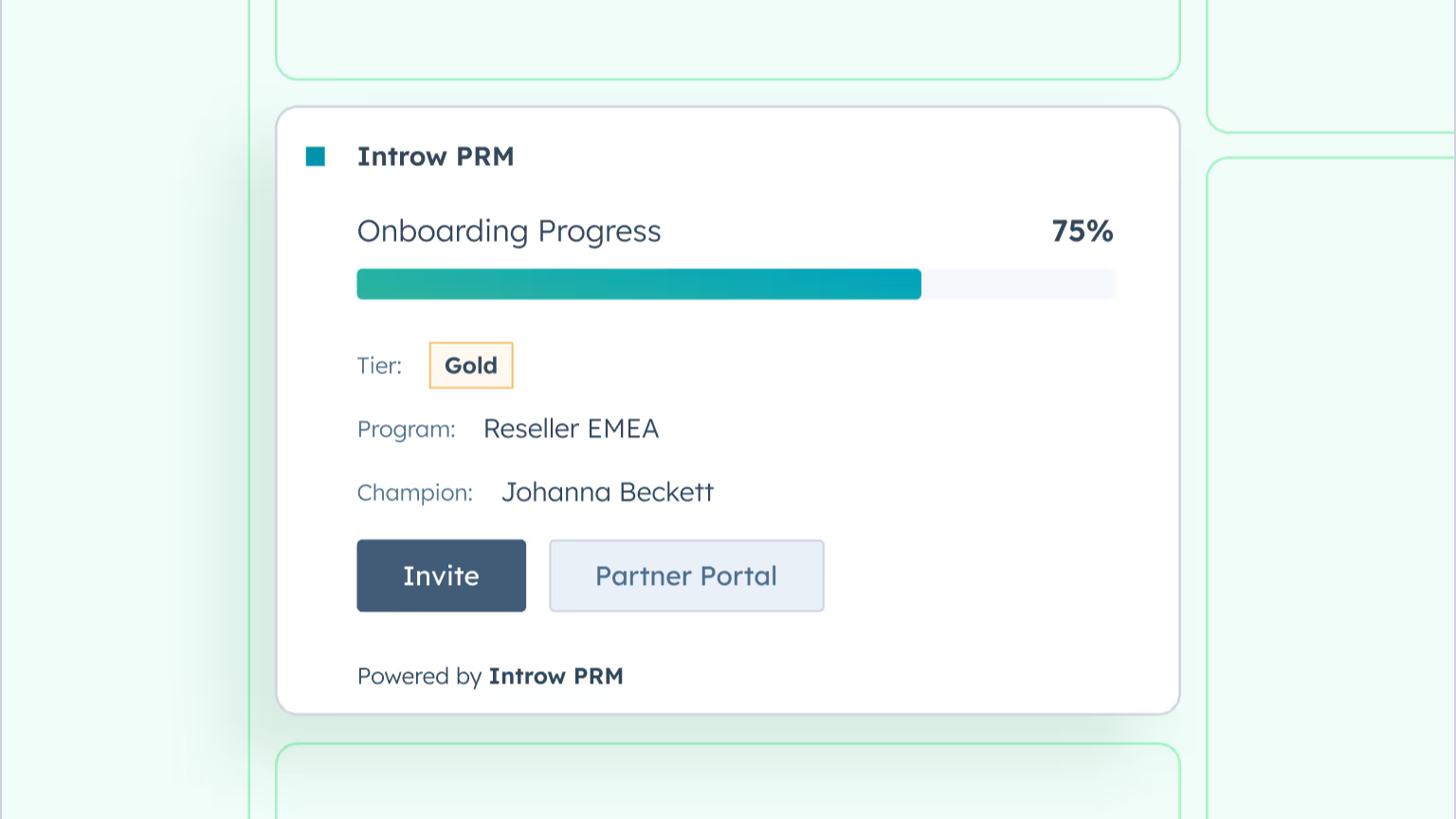This screenshot has width=1456, height=819.
Task: Click the 75% progress percentage label
Action: click(x=1083, y=230)
